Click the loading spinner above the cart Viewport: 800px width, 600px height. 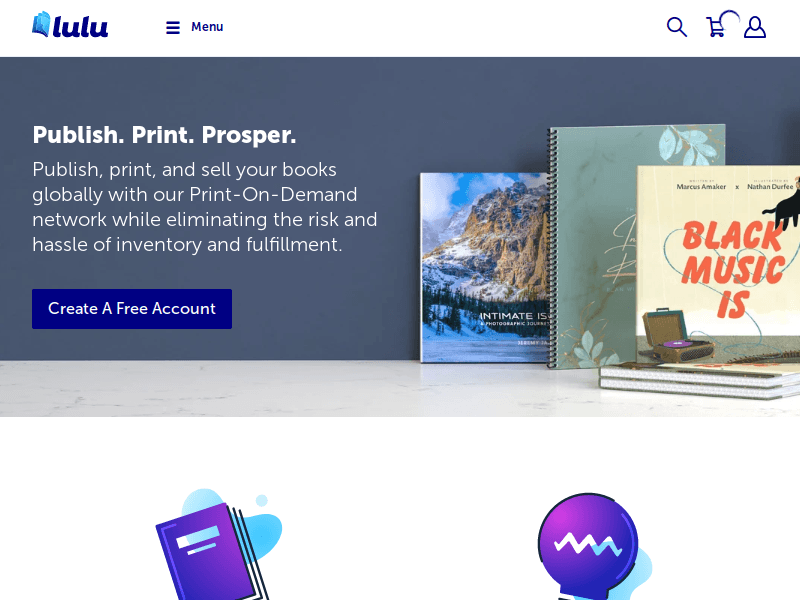pos(730,18)
